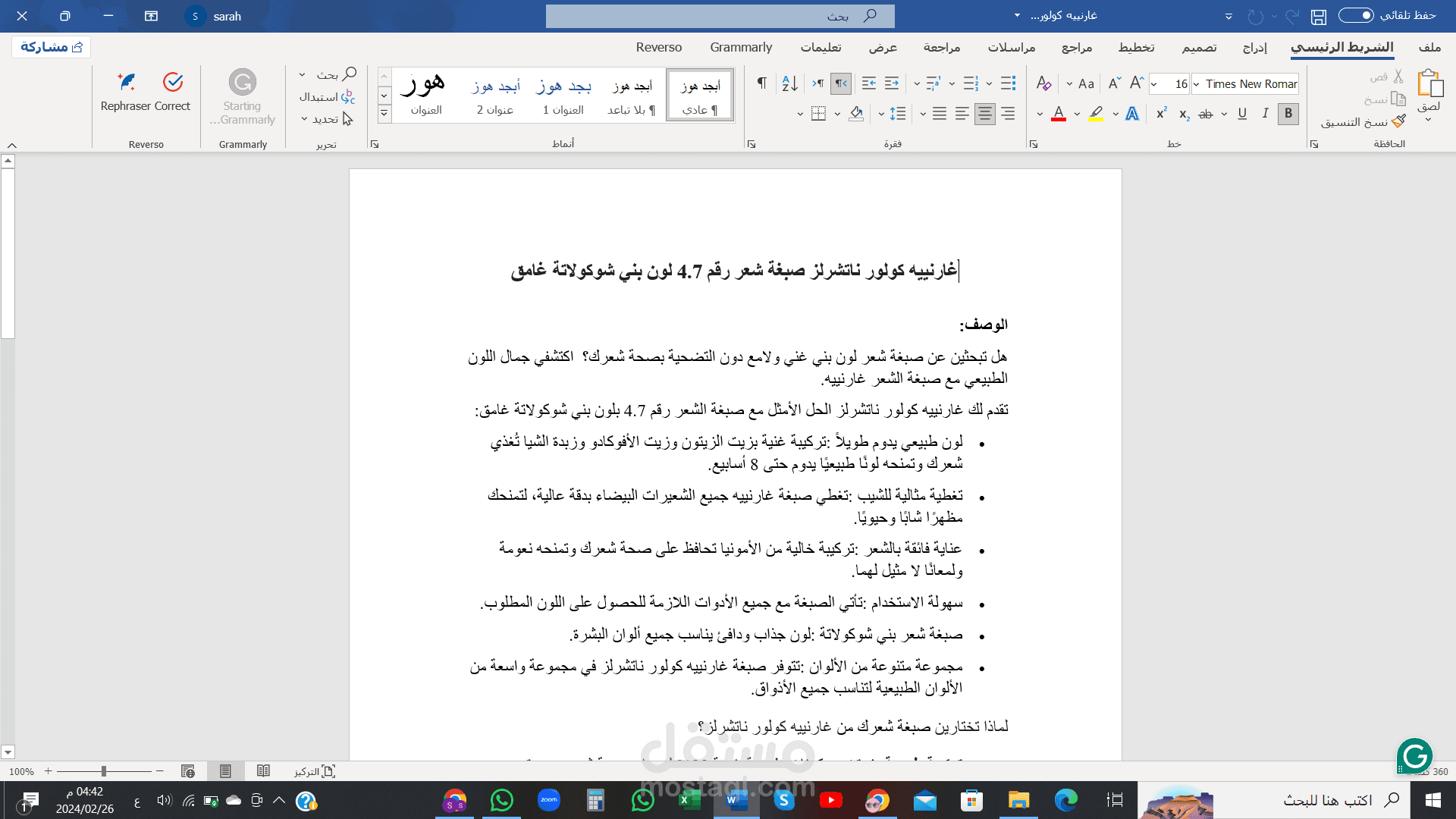Screen dimensions: 1456x819
Task: Open the Design (تصميم) tab
Action: tap(1199, 47)
